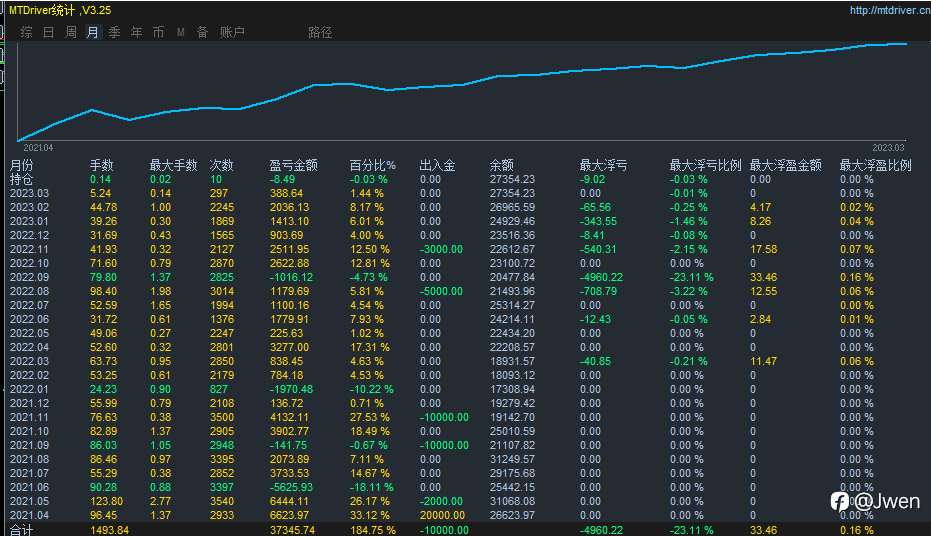Click the MTDriver统计 V3.25 title text

click(60, 10)
